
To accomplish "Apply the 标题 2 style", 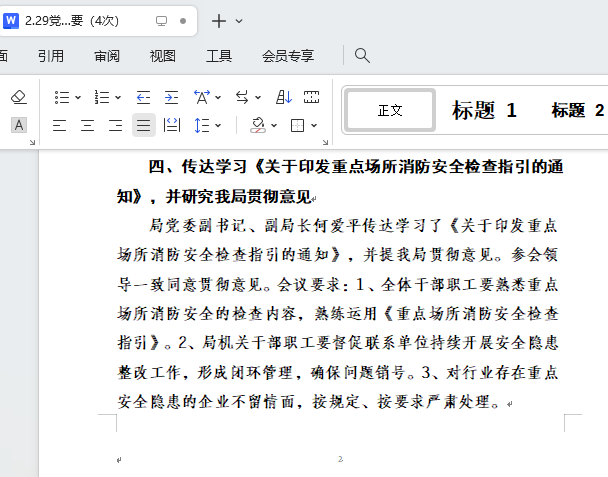I will pos(577,110).
